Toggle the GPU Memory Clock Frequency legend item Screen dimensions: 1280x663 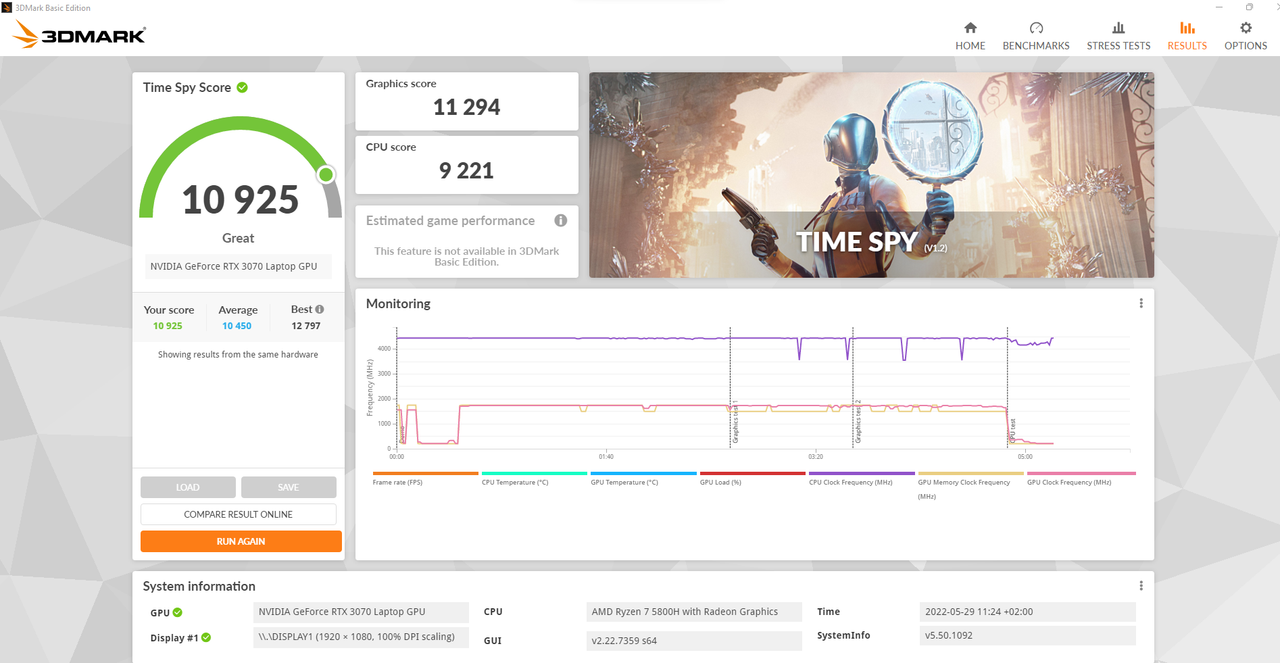click(970, 485)
